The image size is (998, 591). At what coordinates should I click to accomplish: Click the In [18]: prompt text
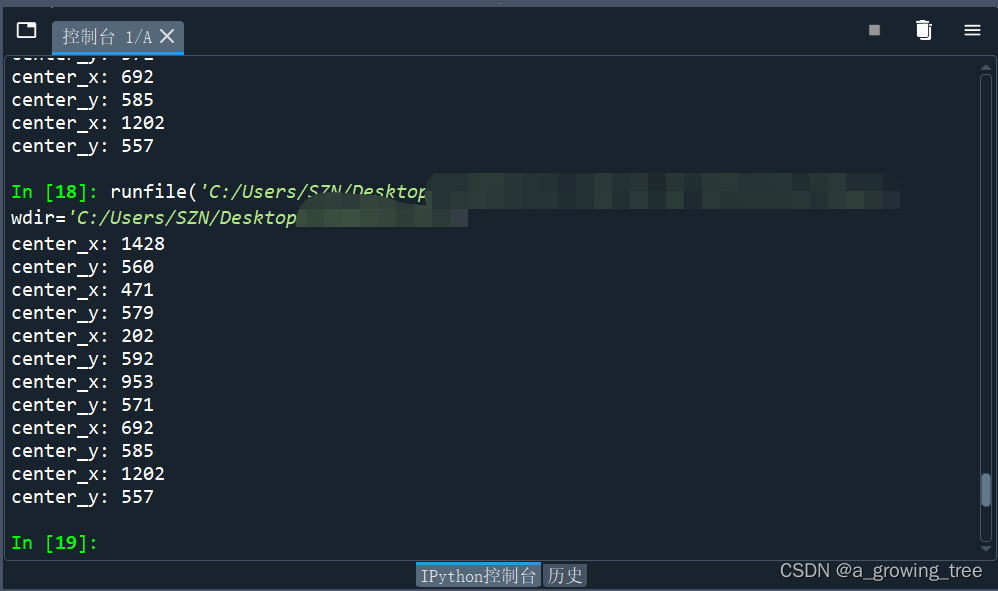tap(55, 191)
